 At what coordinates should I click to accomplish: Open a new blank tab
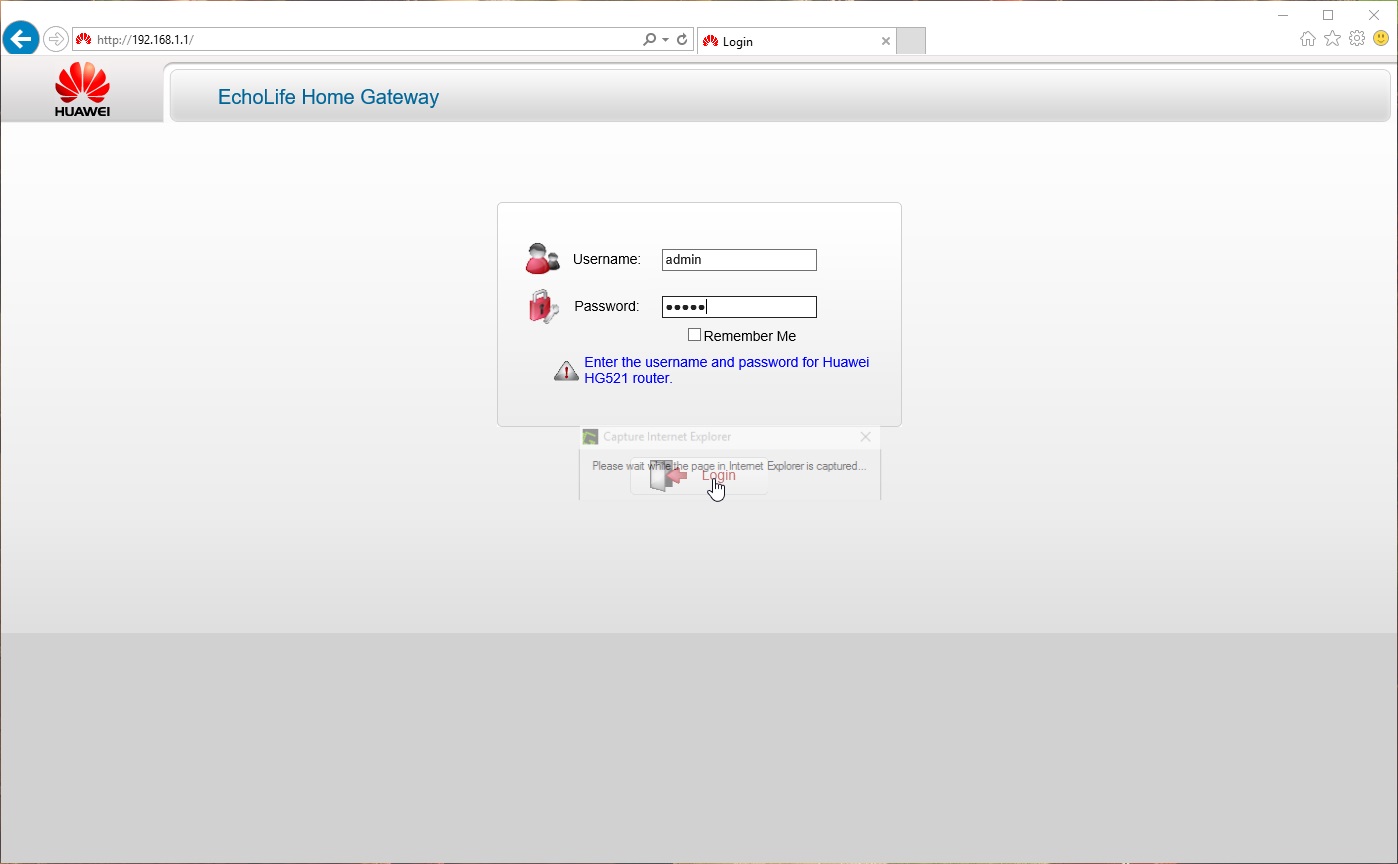point(911,41)
